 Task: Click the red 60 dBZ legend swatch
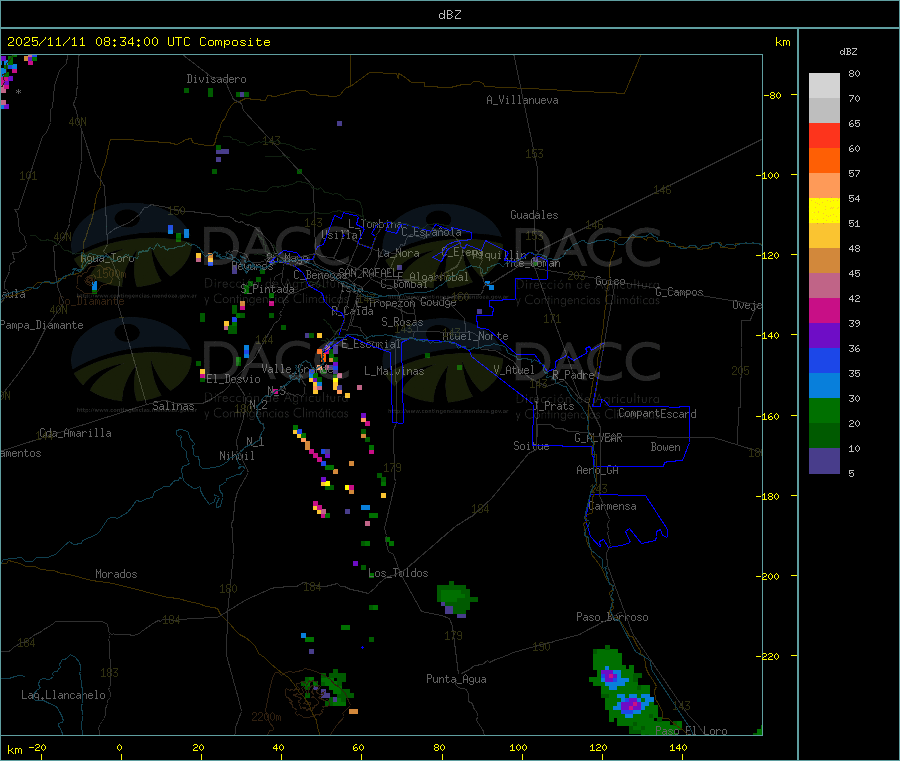pos(824,135)
